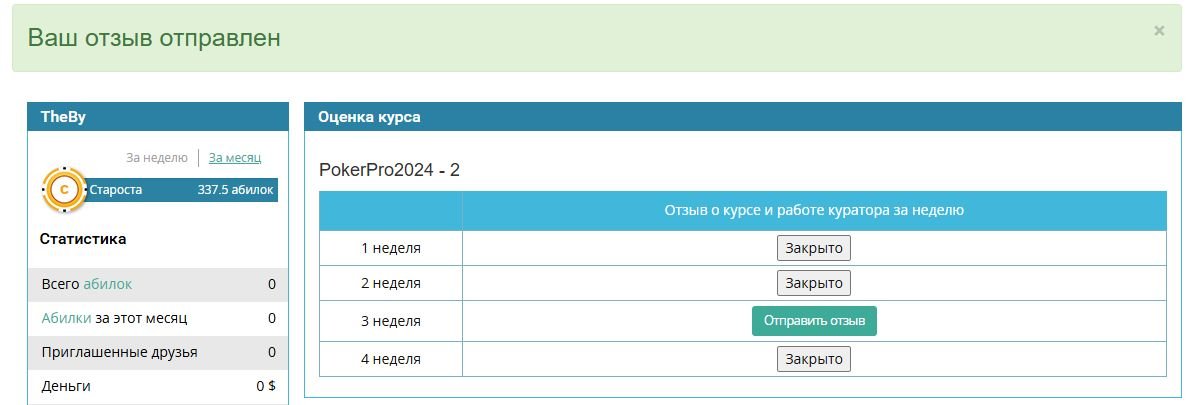This screenshot has height=405, width=1195.
Task: Switch to the 'За неделю' view
Action: (156, 158)
